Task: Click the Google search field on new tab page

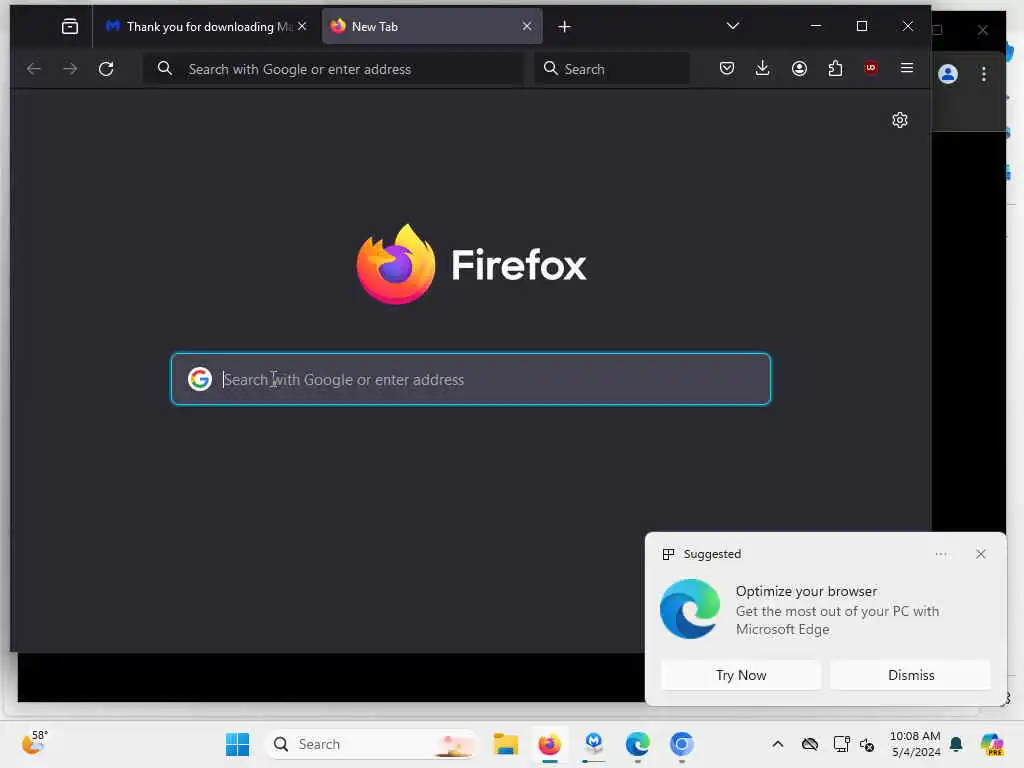Action: click(x=470, y=379)
